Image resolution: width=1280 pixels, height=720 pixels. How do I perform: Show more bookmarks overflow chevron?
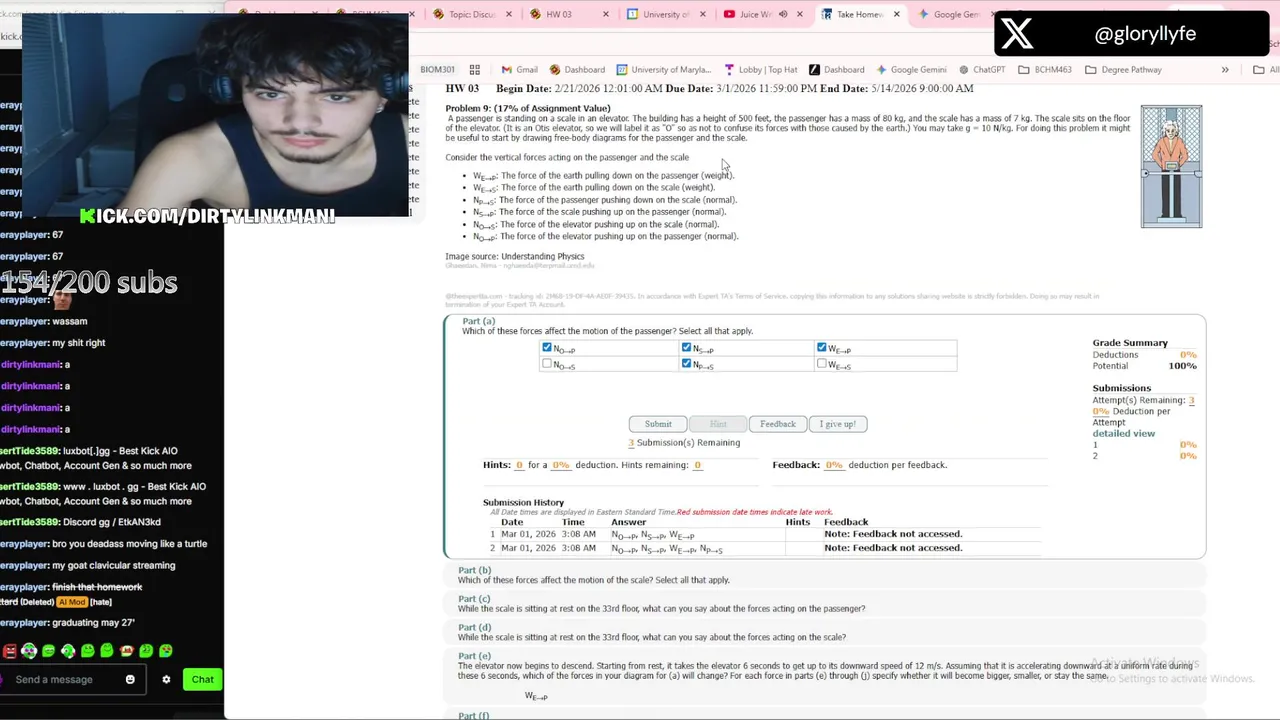1225,70
